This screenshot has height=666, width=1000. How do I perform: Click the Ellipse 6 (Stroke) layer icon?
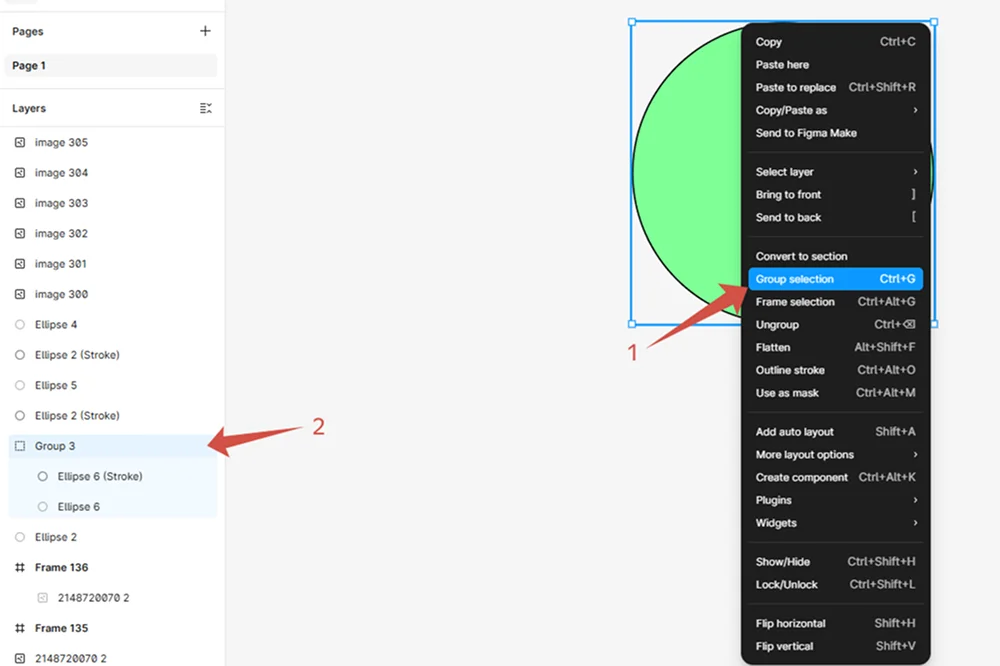point(43,477)
